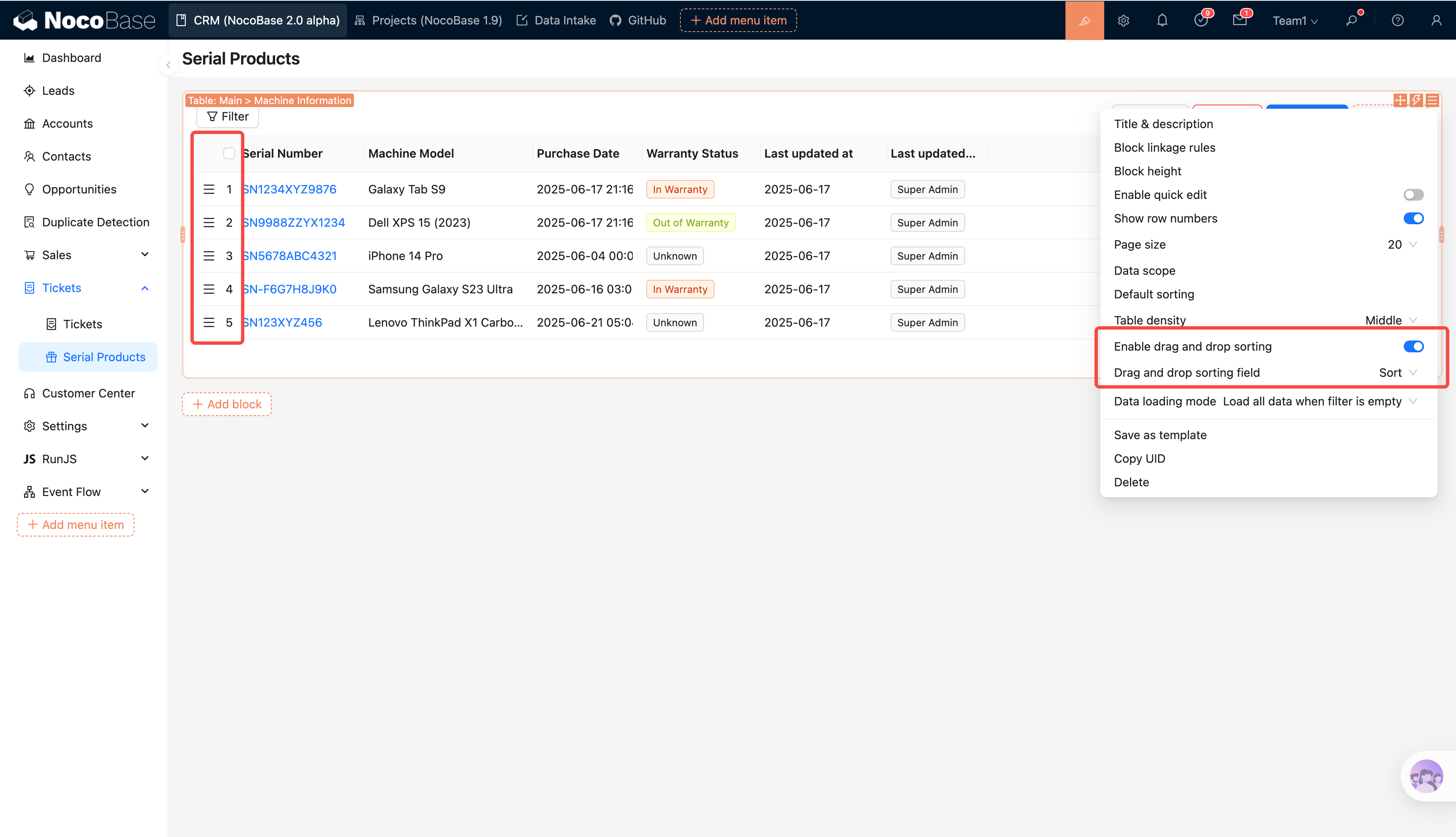Open the system settings gear icon
The width and height of the screenshot is (1456, 837).
(1123, 21)
